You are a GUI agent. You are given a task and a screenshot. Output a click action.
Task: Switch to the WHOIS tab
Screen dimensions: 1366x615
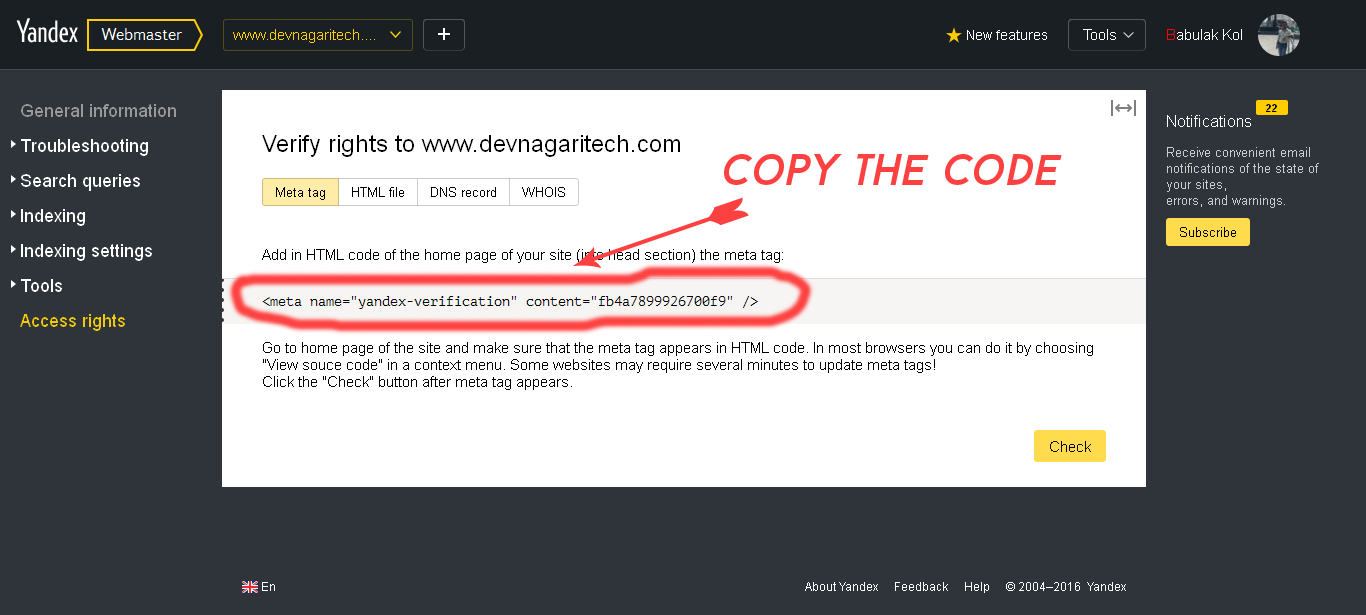543,192
